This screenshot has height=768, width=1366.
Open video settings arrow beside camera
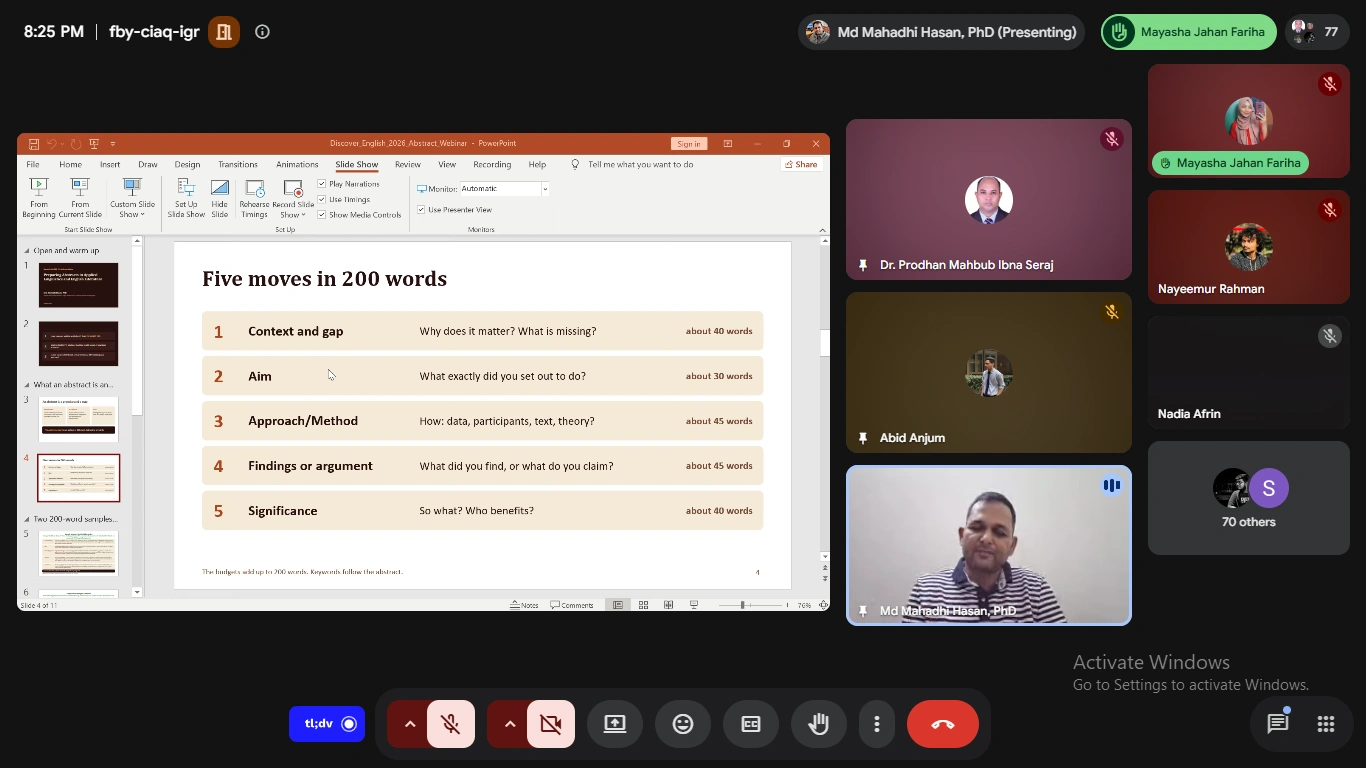tap(509, 724)
